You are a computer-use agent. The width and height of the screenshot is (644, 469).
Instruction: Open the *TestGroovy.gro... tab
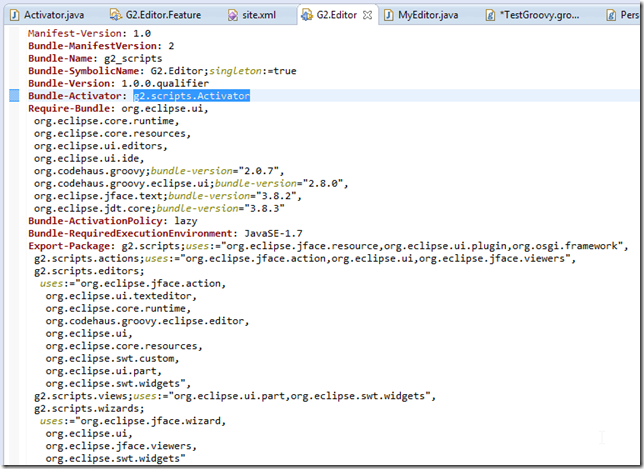point(539,16)
